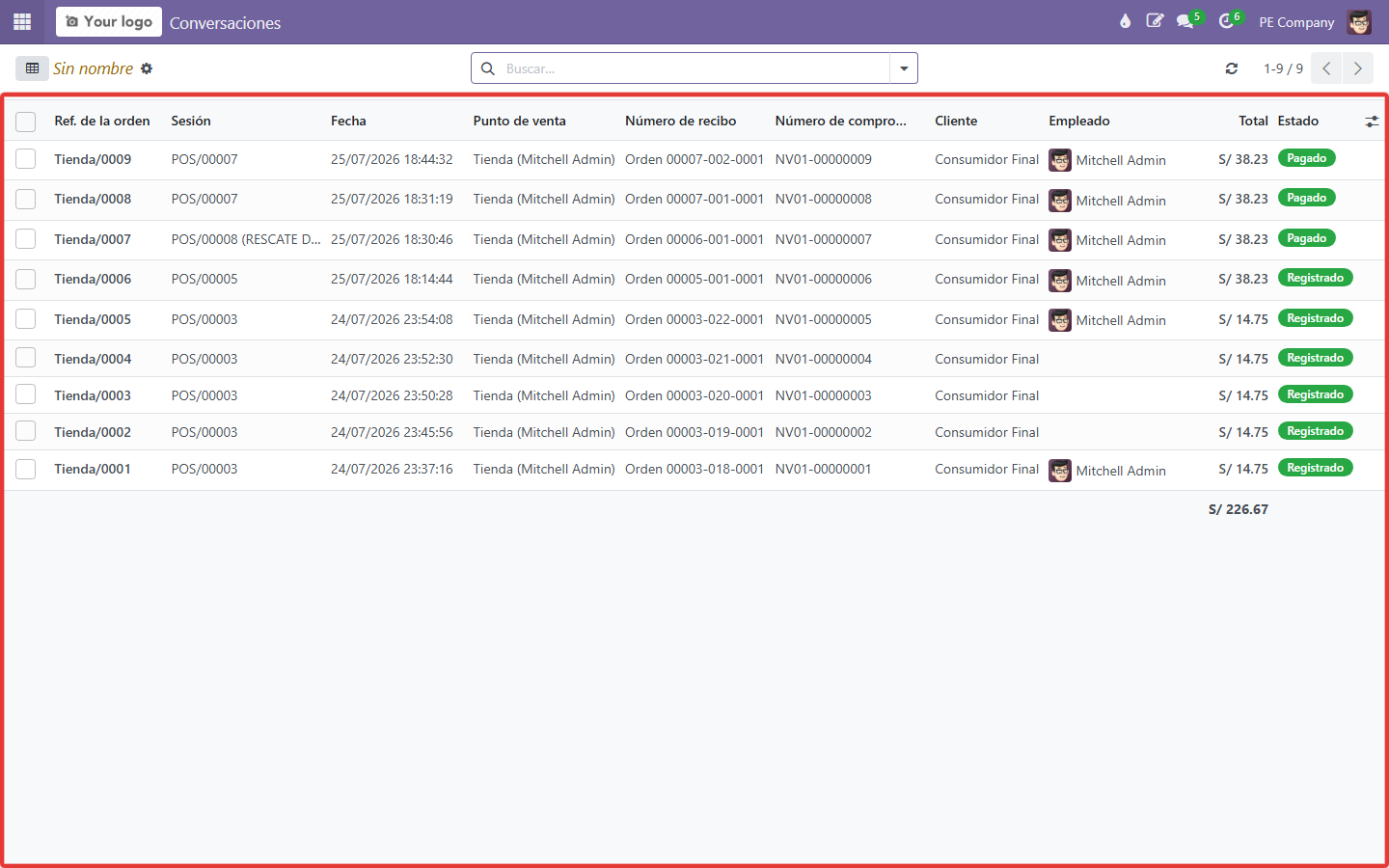Open order Tienda/0005

[x=93, y=319]
